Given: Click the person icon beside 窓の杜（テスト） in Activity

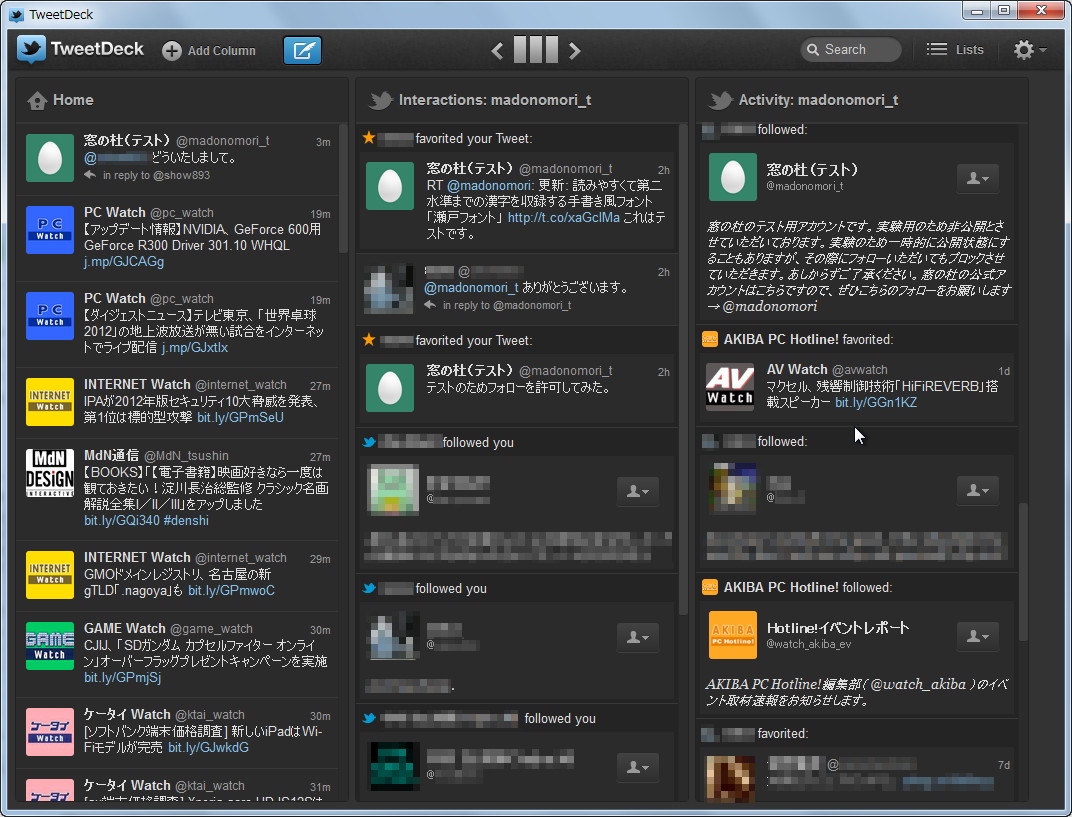Looking at the screenshot, I should click(x=978, y=178).
